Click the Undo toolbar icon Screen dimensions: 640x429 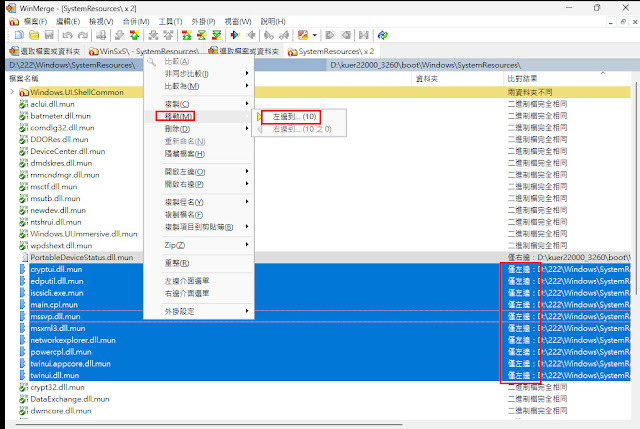coord(67,36)
